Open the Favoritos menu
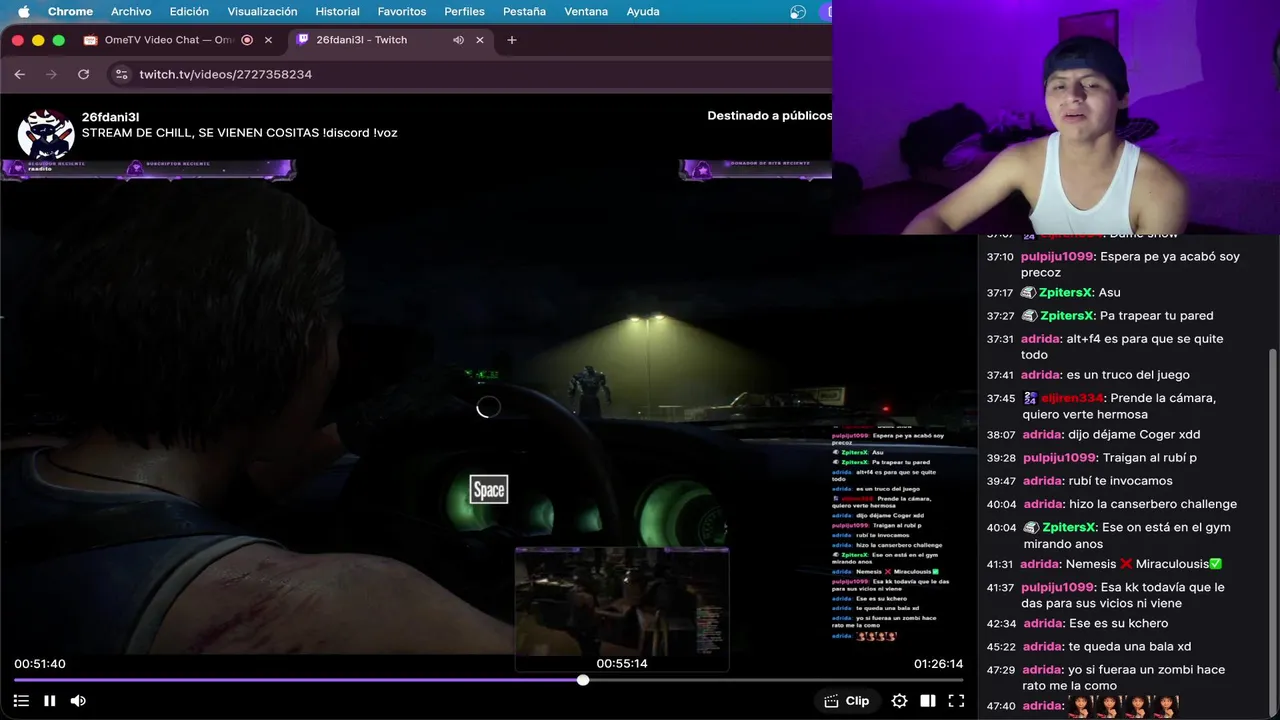 [x=402, y=11]
